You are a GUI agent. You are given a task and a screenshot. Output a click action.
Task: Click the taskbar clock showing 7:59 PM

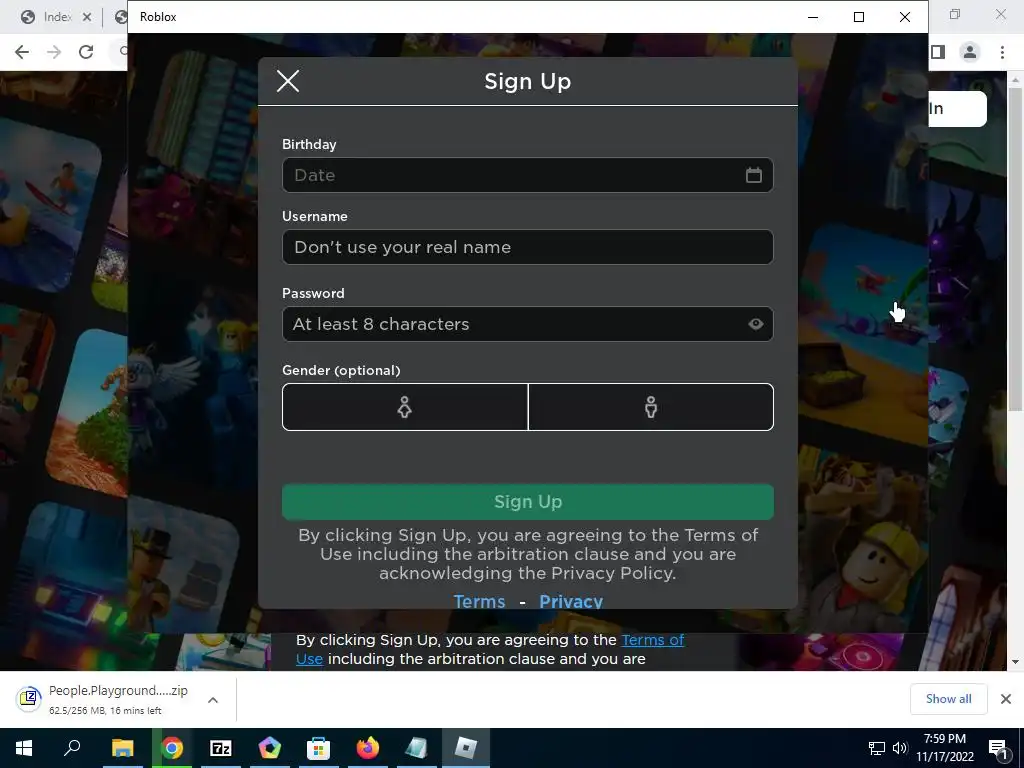coord(944,748)
